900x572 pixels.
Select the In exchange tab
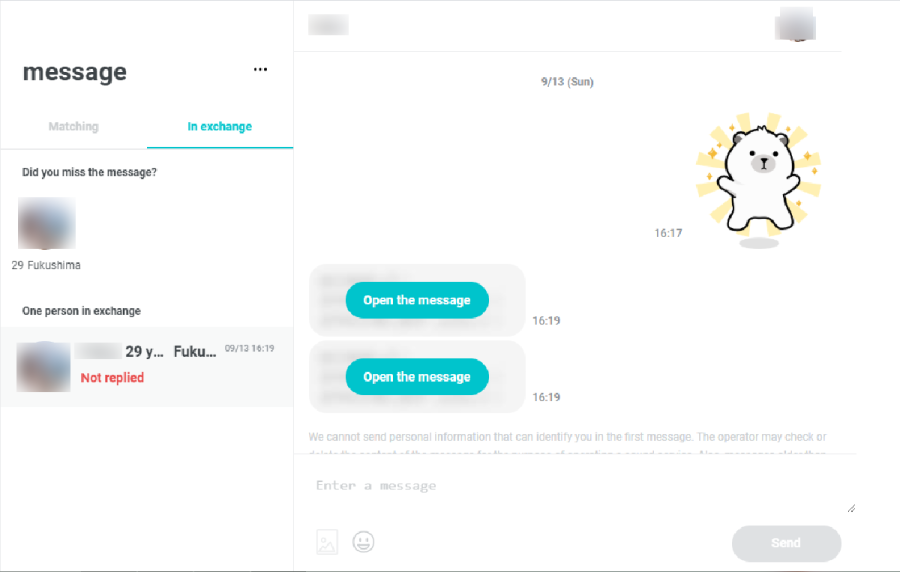click(x=220, y=126)
